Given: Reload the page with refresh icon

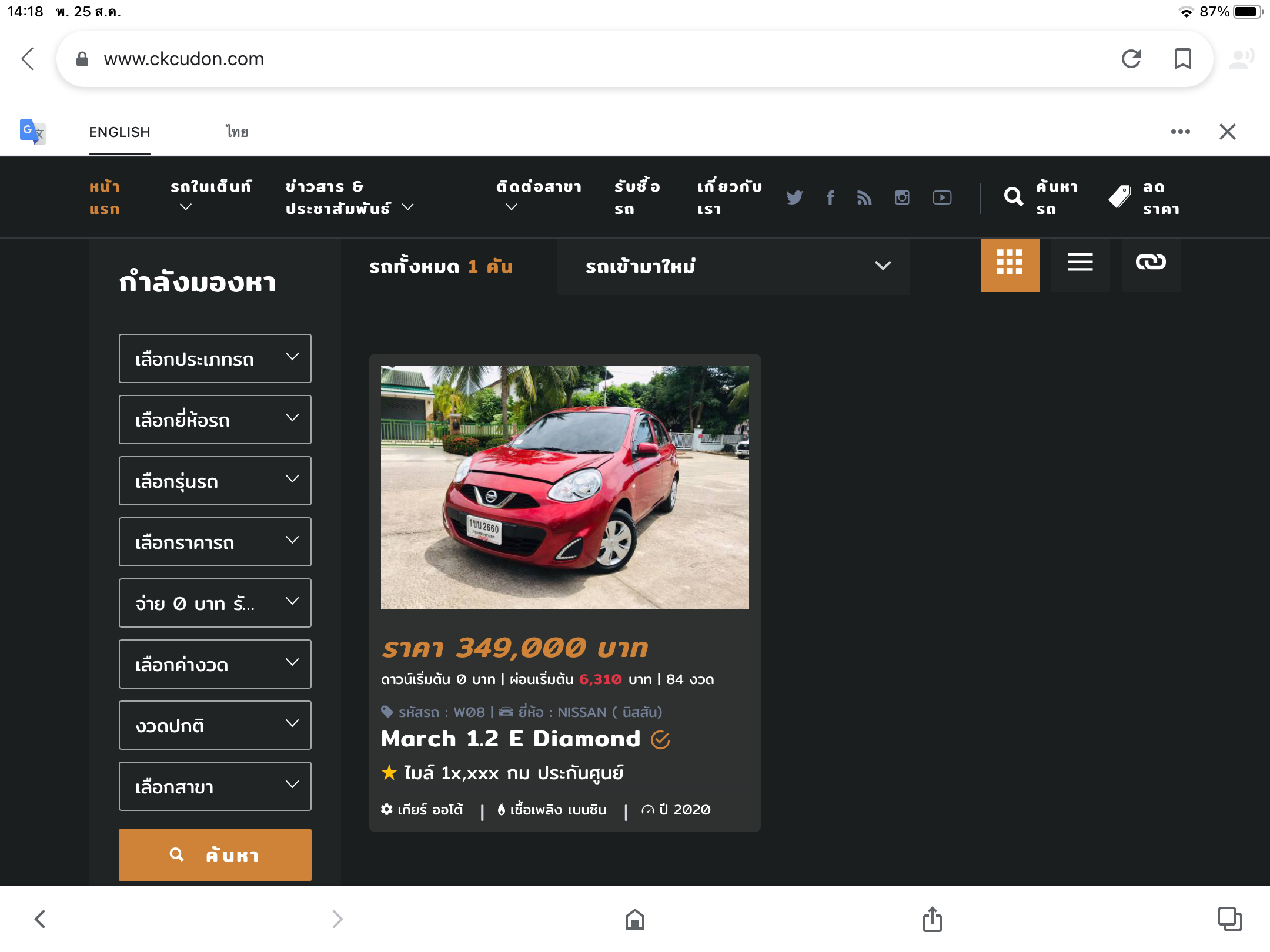Looking at the screenshot, I should (1131, 59).
